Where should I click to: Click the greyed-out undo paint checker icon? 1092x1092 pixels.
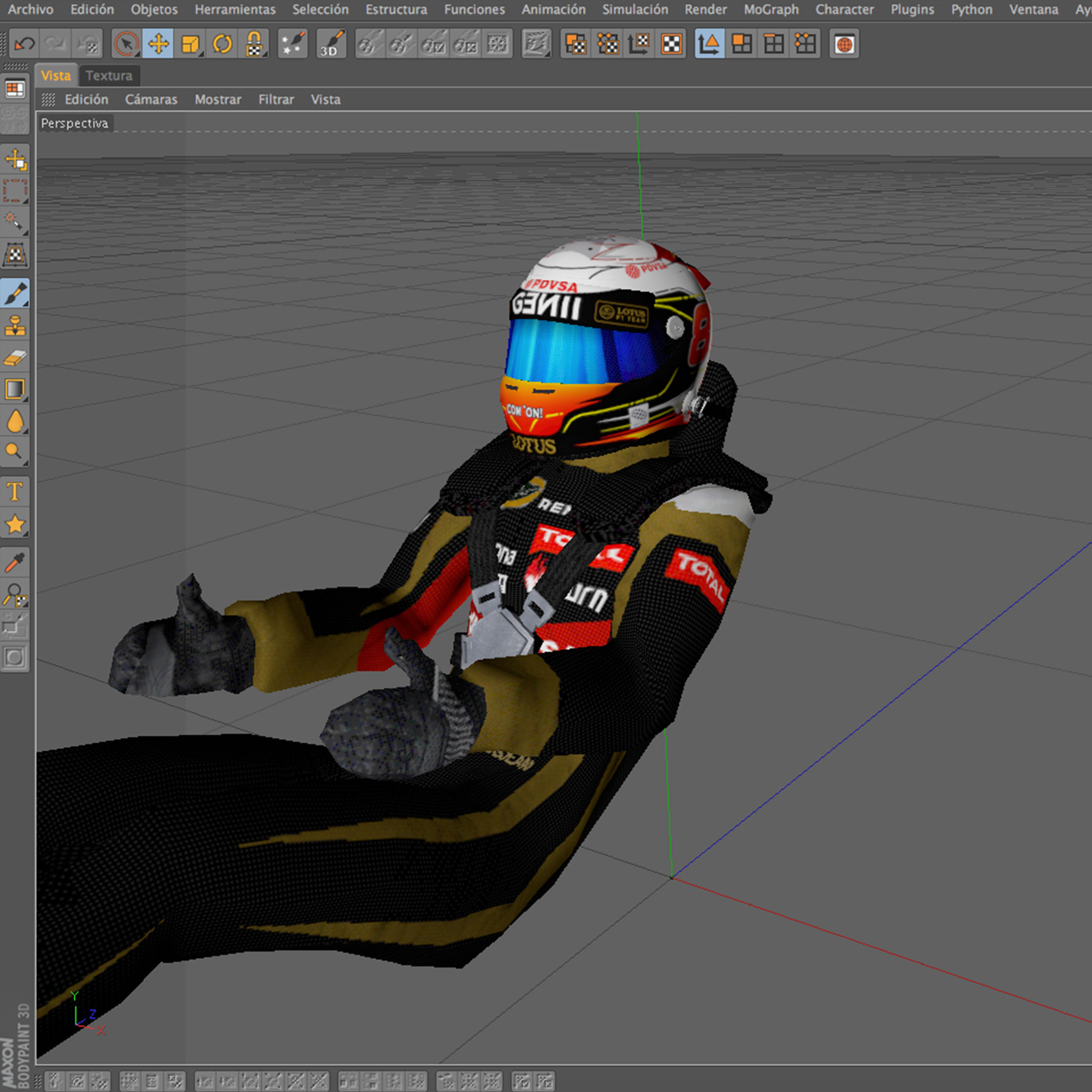[x=88, y=44]
